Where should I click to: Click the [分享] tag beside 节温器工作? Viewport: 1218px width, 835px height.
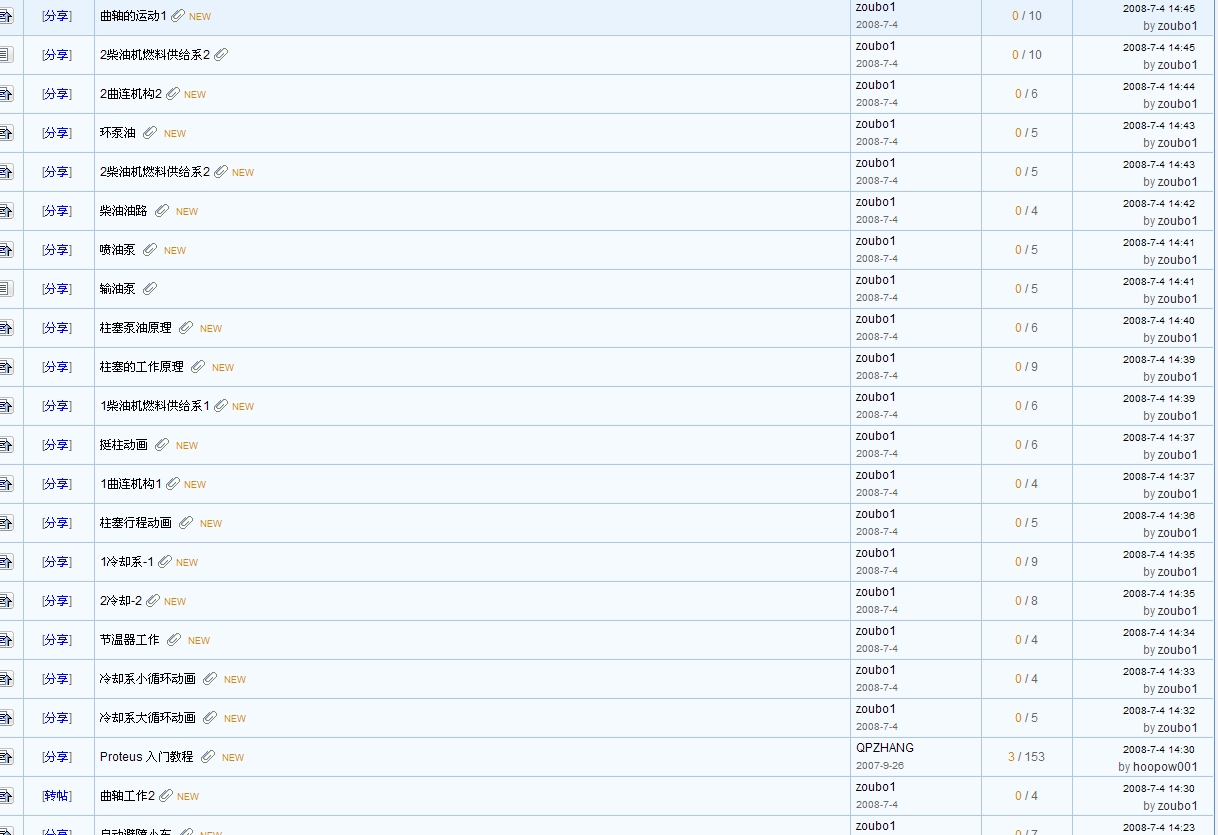click(57, 640)
